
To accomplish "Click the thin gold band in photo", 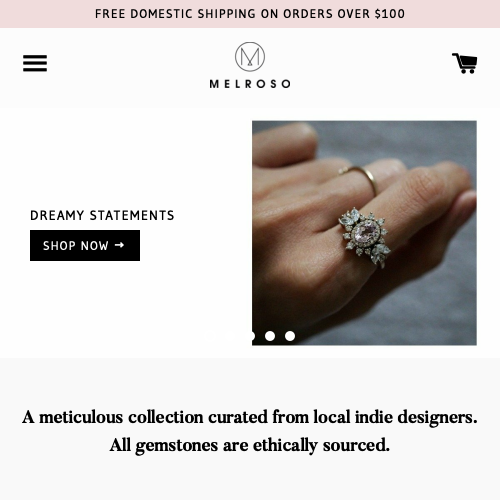I will [360, 178].
